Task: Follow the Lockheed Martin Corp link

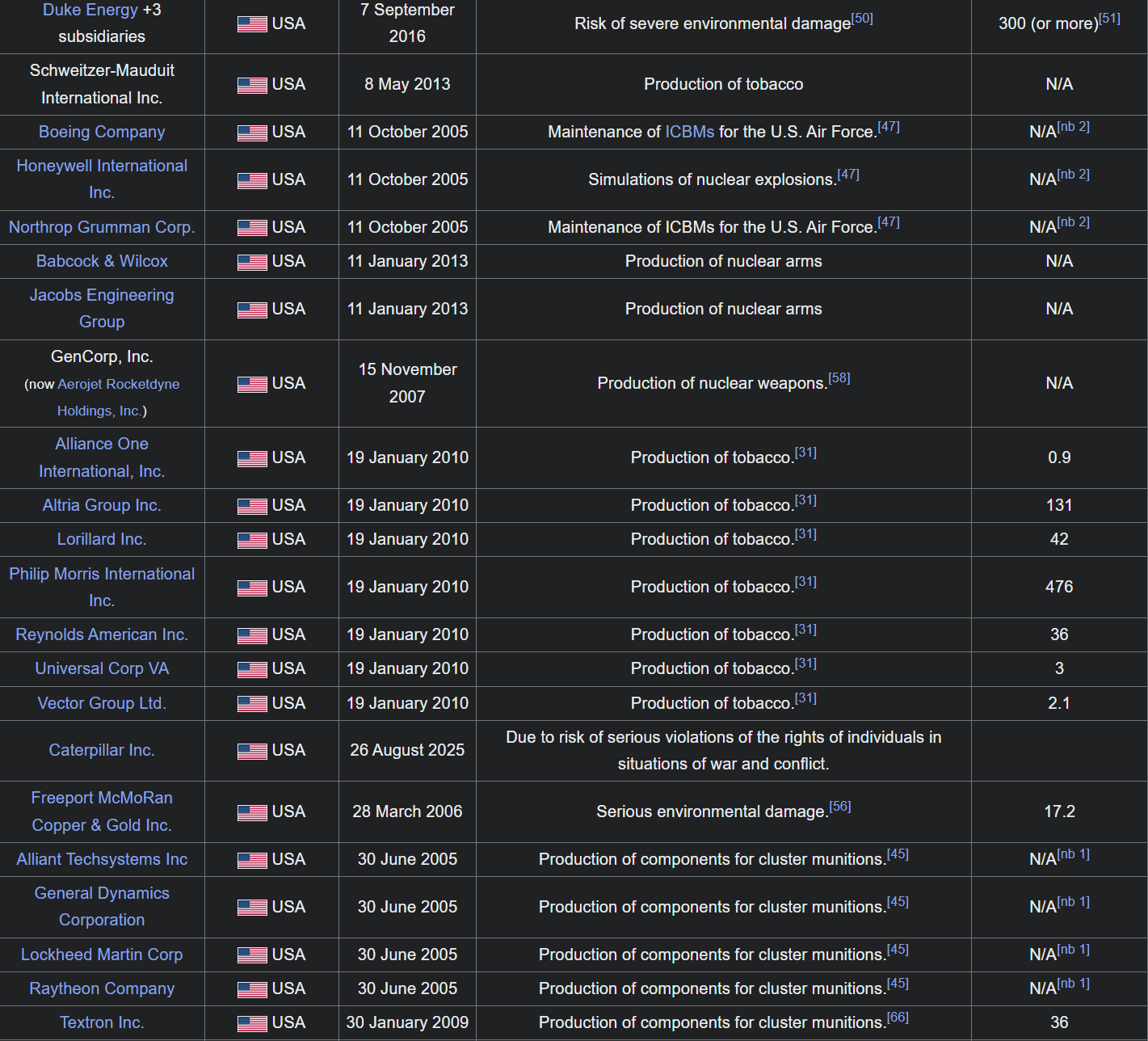Action: [102, 955]
